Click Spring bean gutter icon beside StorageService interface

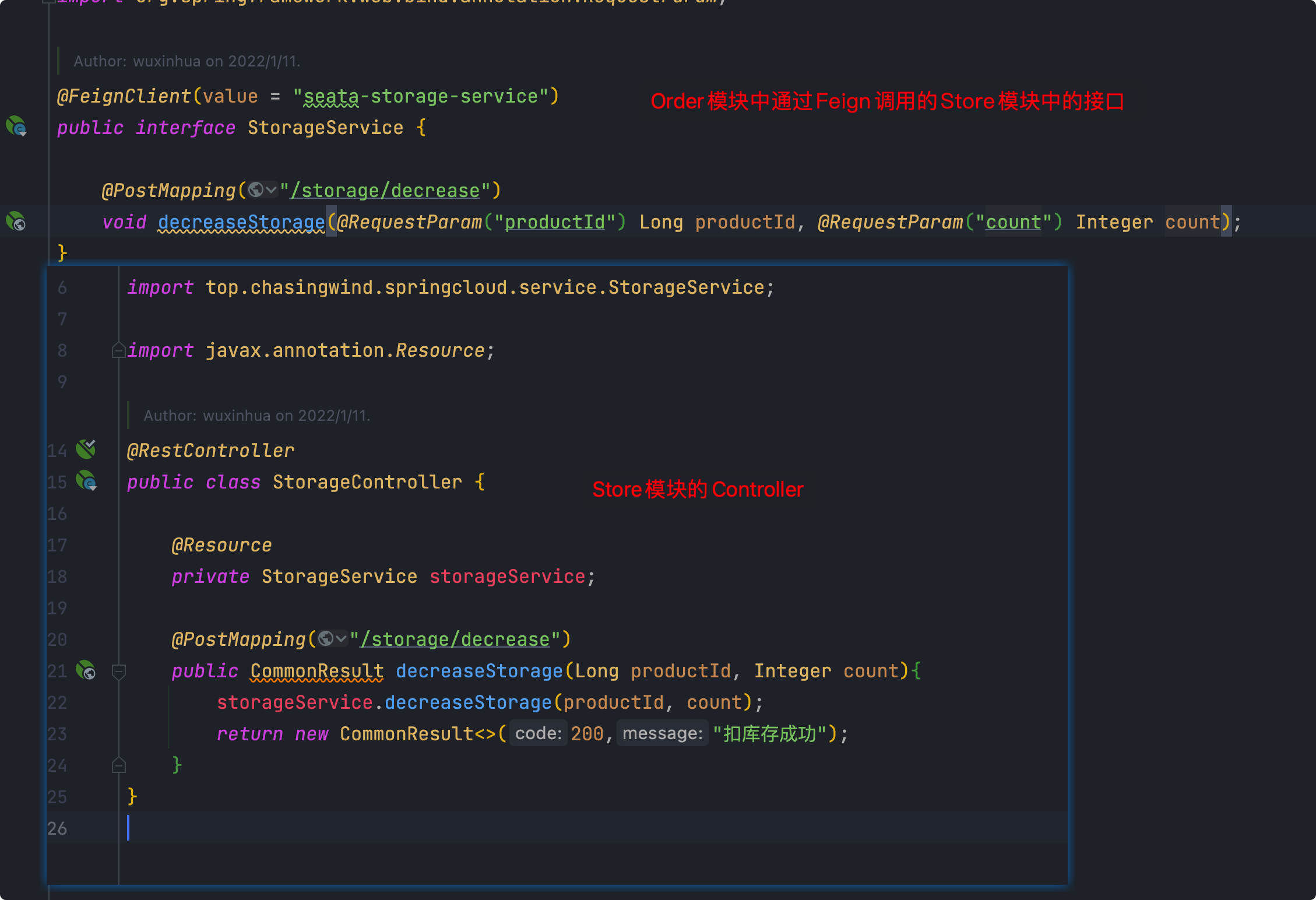[16, 126]
